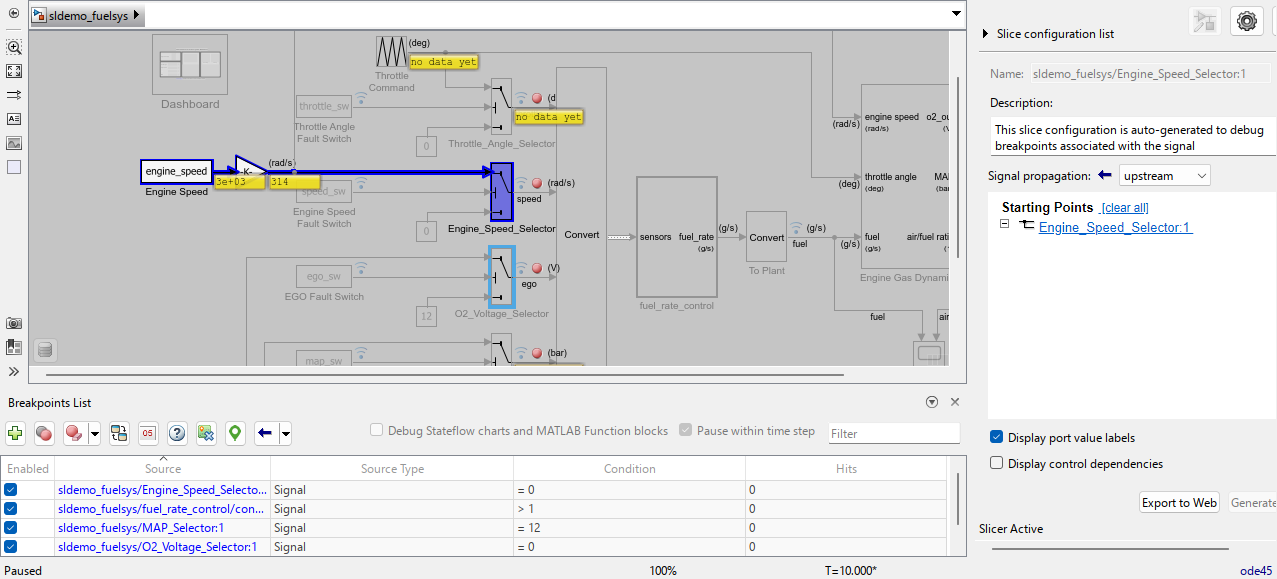Viewport: 1277px width, 579px height.
Task: Click the clear all link next to Starting Points
Action: point(1123,207)
